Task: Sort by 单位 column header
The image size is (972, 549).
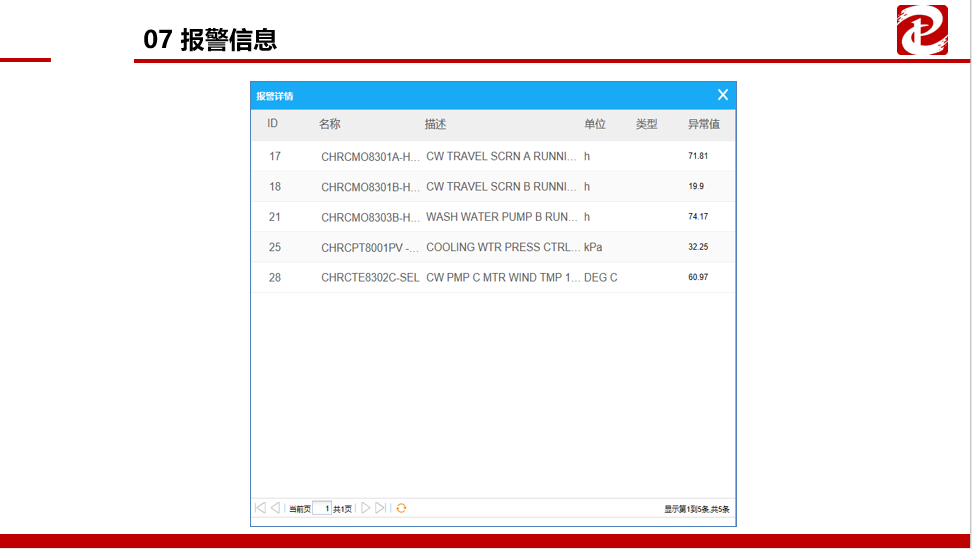Action: point(595,124)
